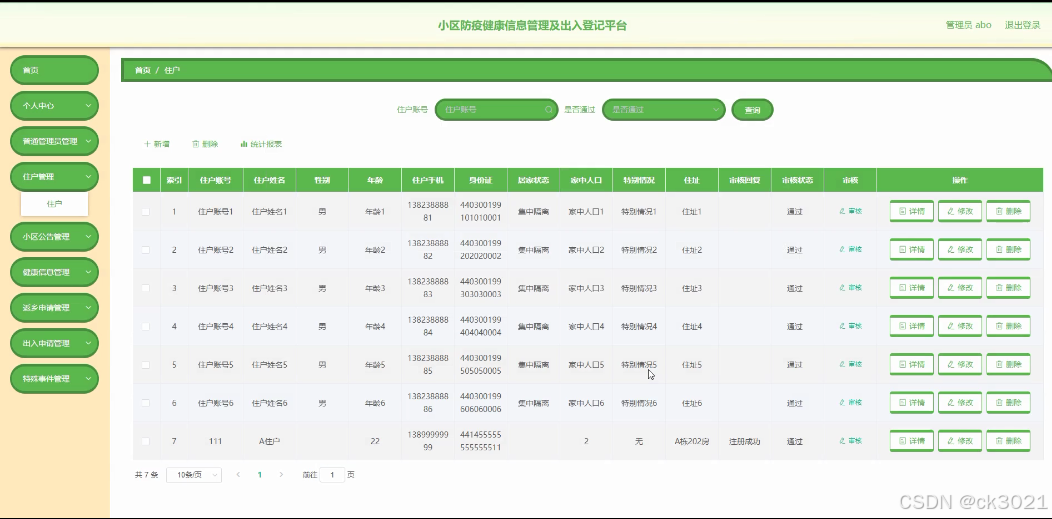1052x519 pixels.
Task: Check the checkbox for row 5
Action: [x=146, y=364]
